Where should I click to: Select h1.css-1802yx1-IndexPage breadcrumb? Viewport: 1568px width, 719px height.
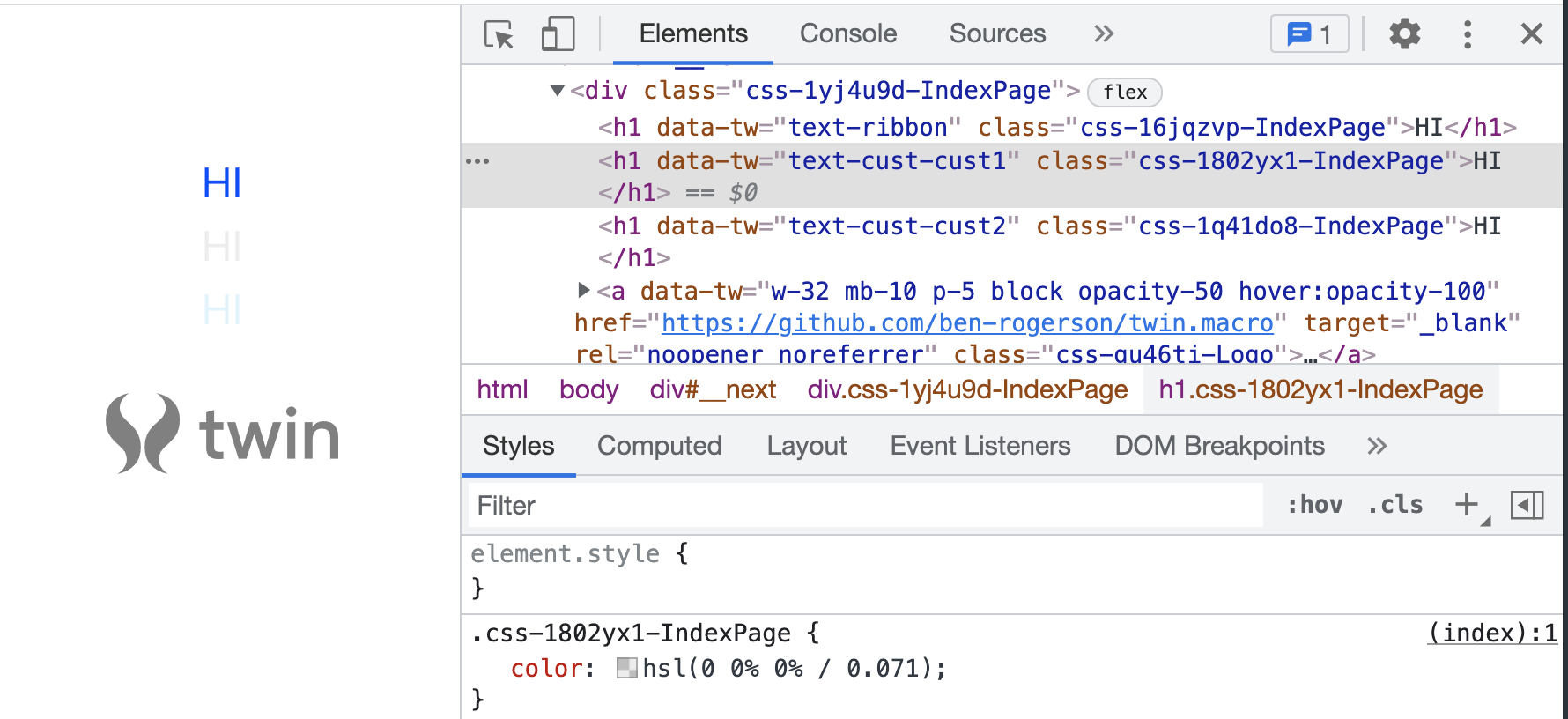tap(1320, 389)
